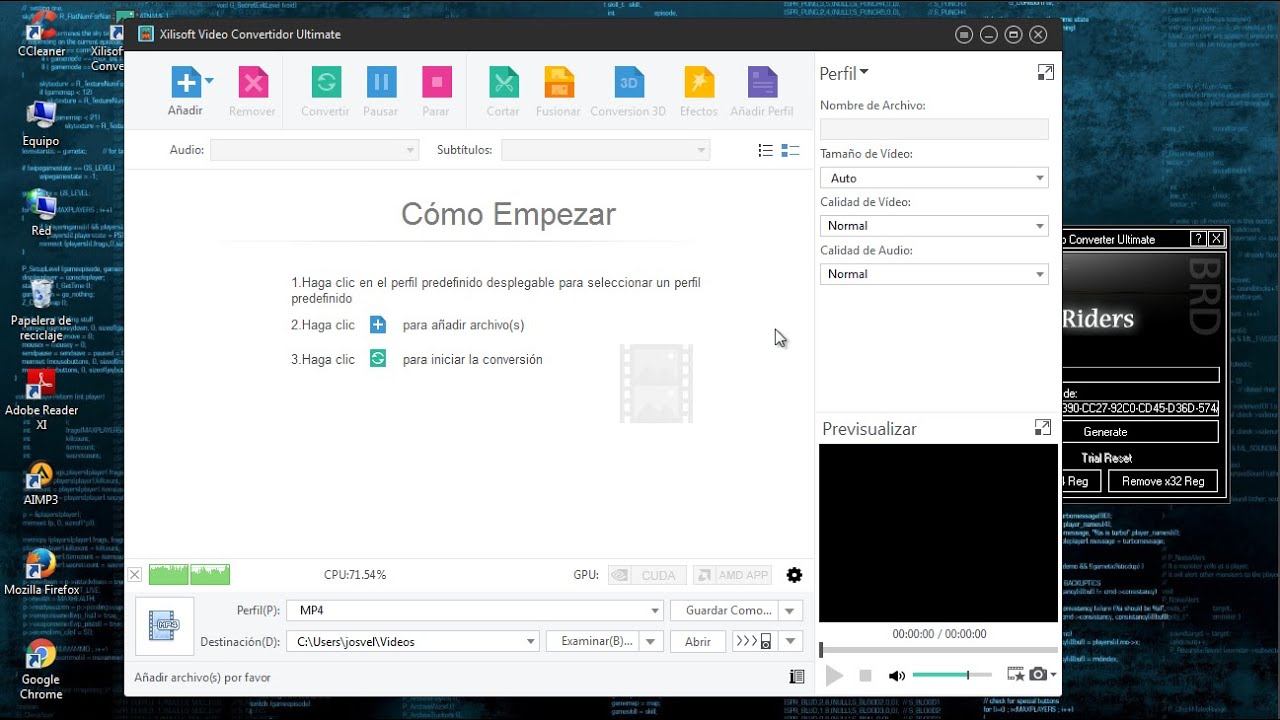Screen dimensions: 1280x720
Task: Open the log icon in status bar
Action: click(x=796, y=677)
